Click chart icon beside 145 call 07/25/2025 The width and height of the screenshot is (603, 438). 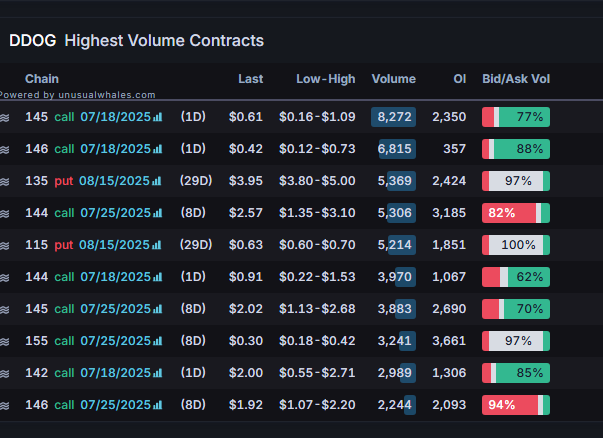coord(158,308)
